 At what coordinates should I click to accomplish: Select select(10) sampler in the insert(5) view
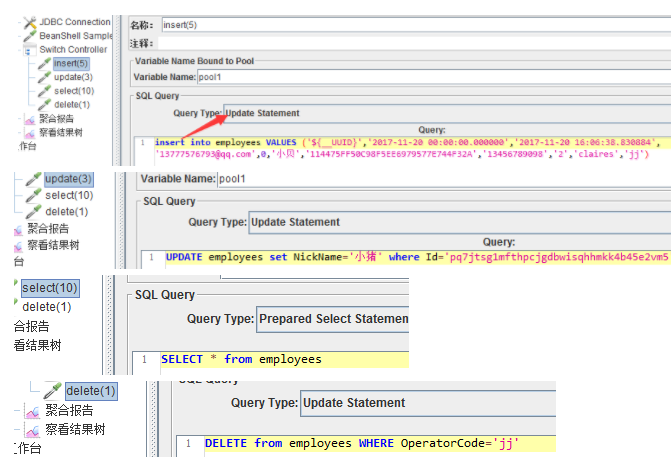tap(74, 91)
